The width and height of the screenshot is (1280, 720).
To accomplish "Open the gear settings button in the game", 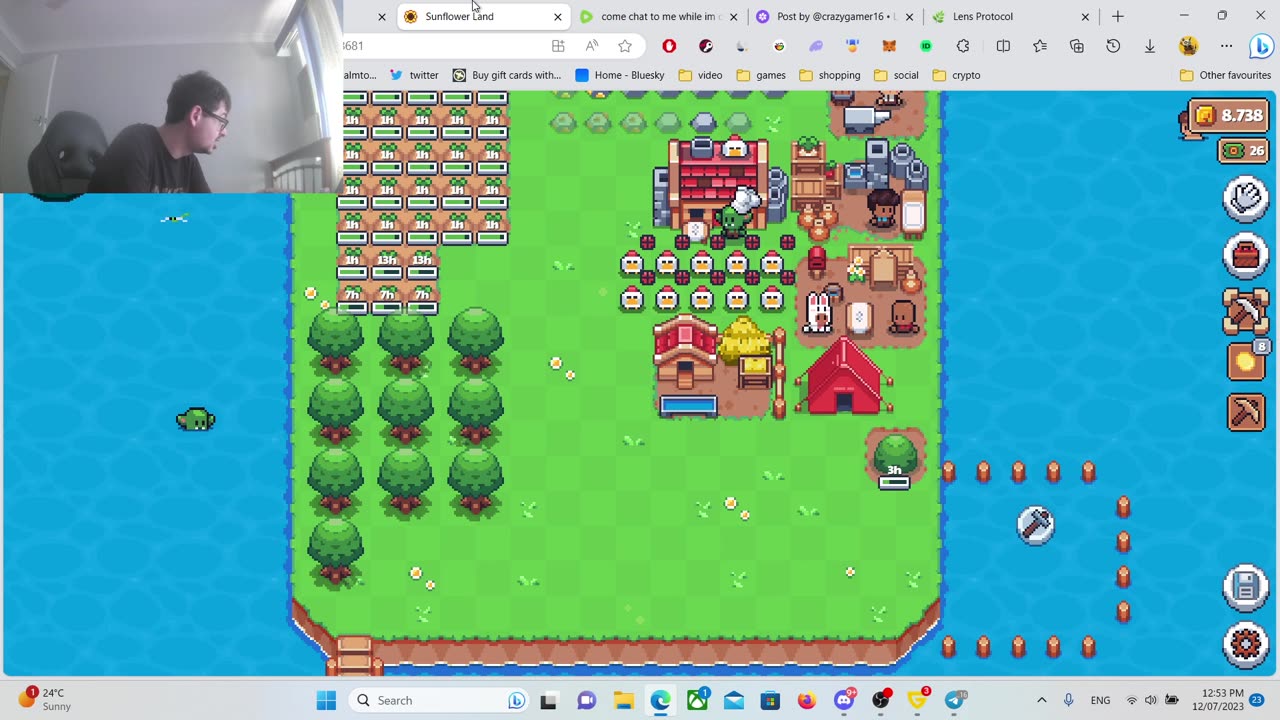I will coord(1246,643).
